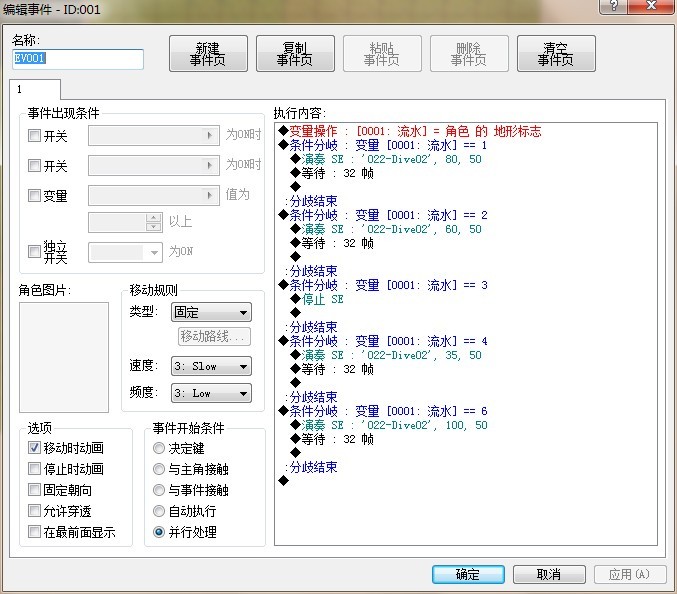Open the first 开关 selector arrow
The image size is (677, 594).
click(210, 136)
